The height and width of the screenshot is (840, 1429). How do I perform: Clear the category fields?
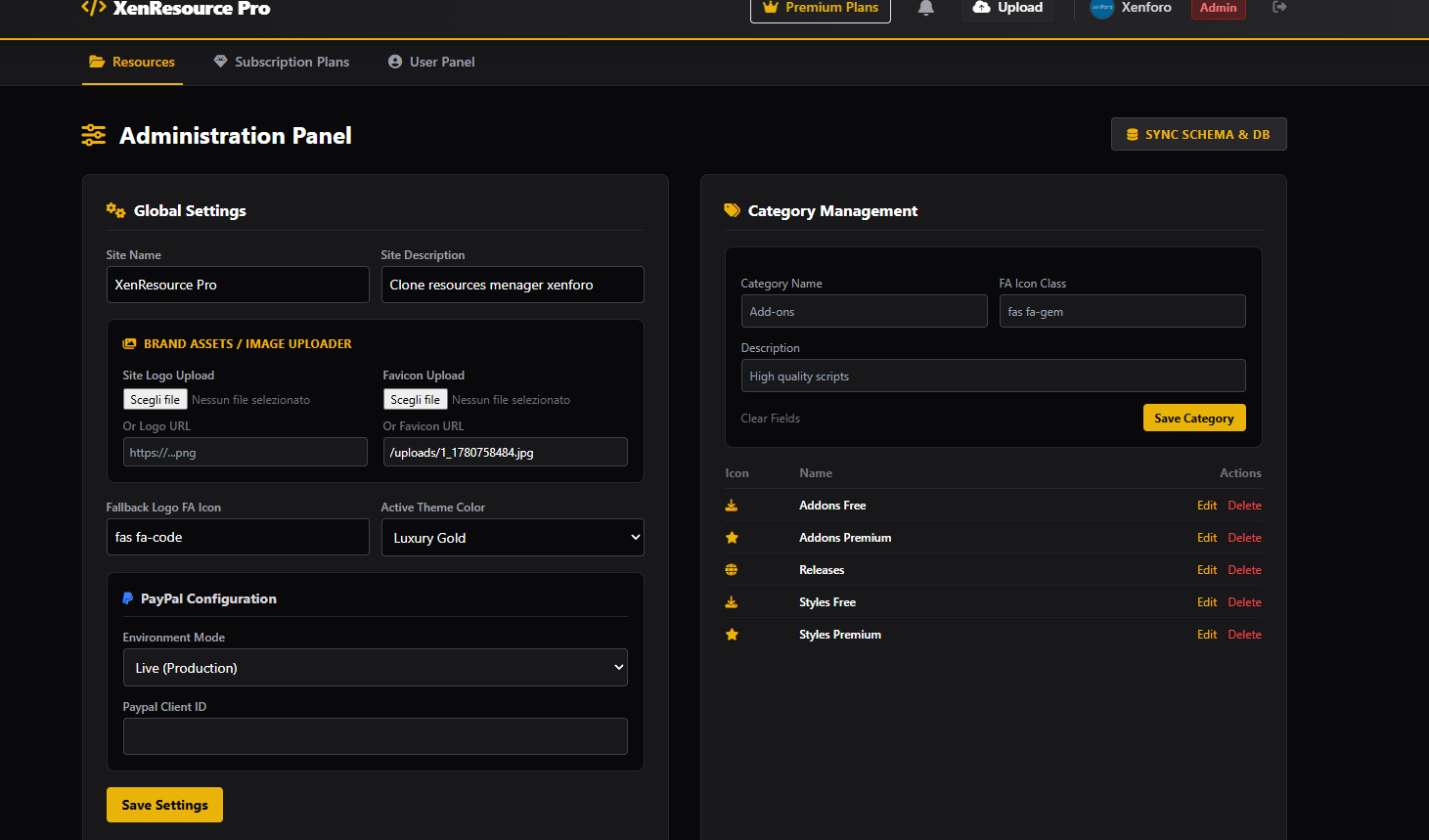[771, 419]
